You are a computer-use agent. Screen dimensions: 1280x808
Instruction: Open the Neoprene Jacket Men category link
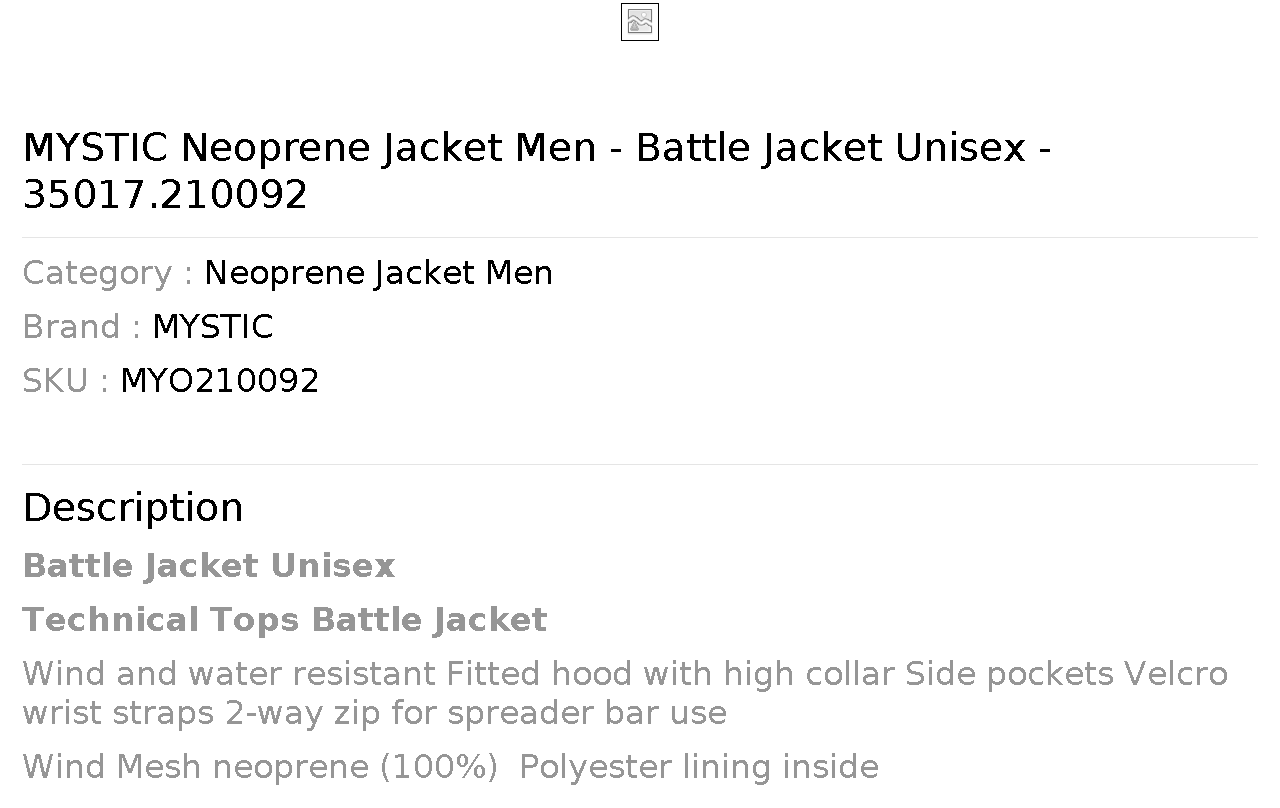(x=378, y=273)
